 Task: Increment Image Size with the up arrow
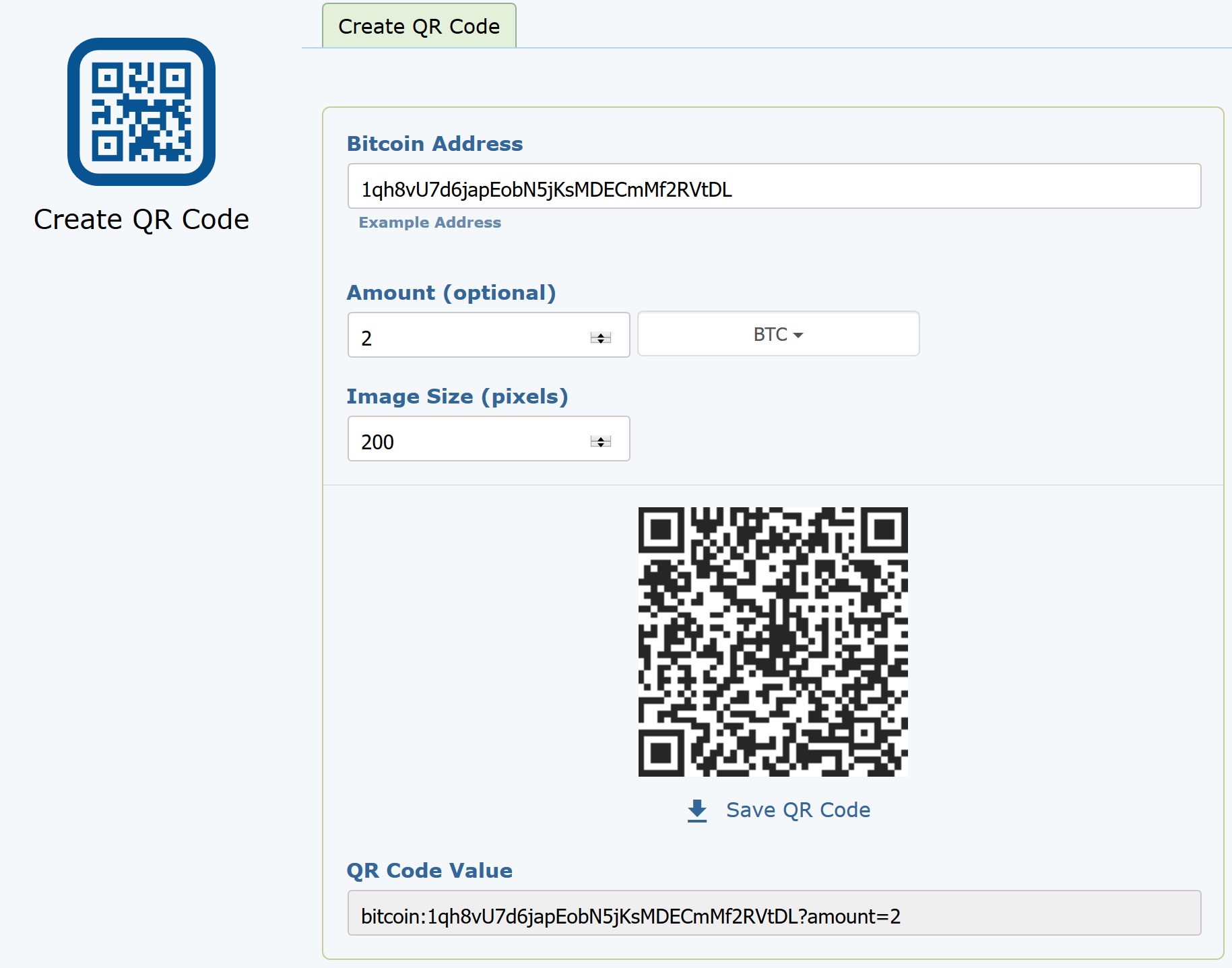click(601, 437)
